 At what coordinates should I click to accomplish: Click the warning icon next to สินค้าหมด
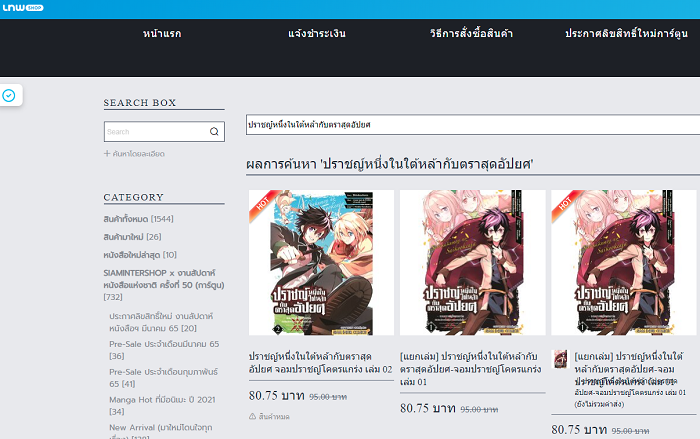(x=252, y=416)
